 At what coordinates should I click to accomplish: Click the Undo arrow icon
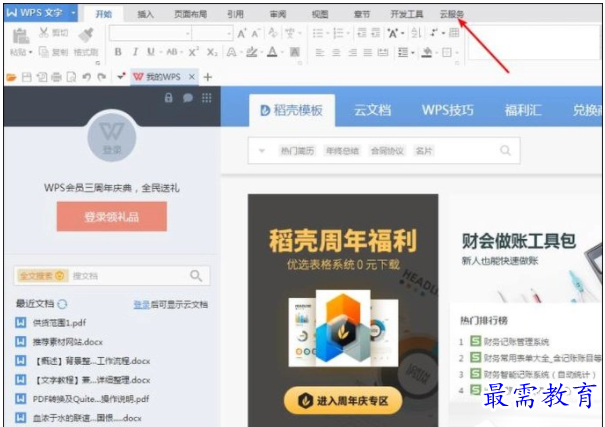pos(86,77)
